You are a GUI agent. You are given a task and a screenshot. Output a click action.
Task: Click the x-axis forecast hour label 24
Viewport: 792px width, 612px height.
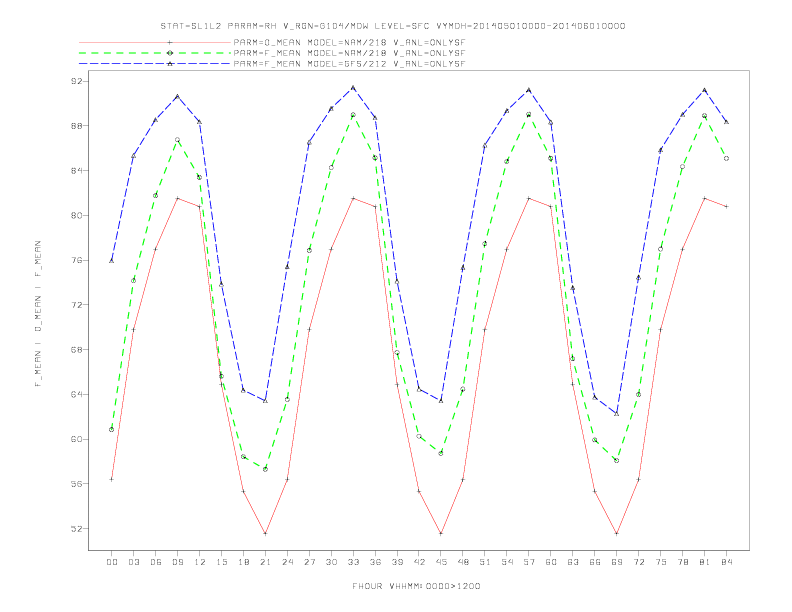point(287,562)
